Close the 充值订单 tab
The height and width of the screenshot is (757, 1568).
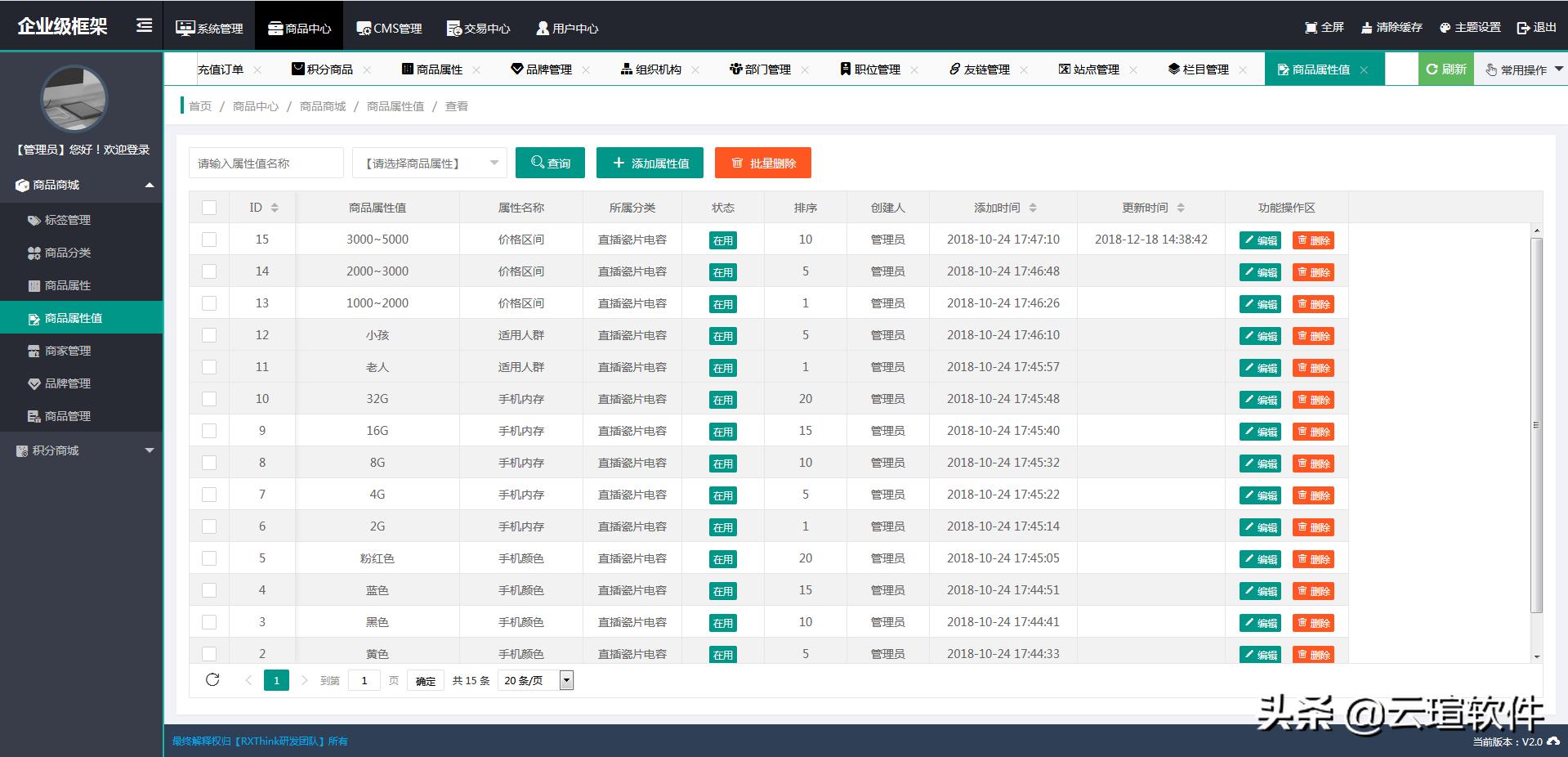[257, 69]
